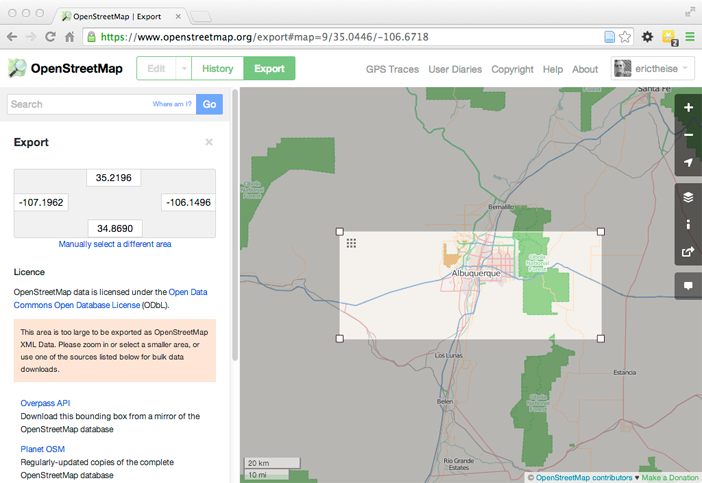
Task: Click the Make a Donation link
Action: pos(670,478)
